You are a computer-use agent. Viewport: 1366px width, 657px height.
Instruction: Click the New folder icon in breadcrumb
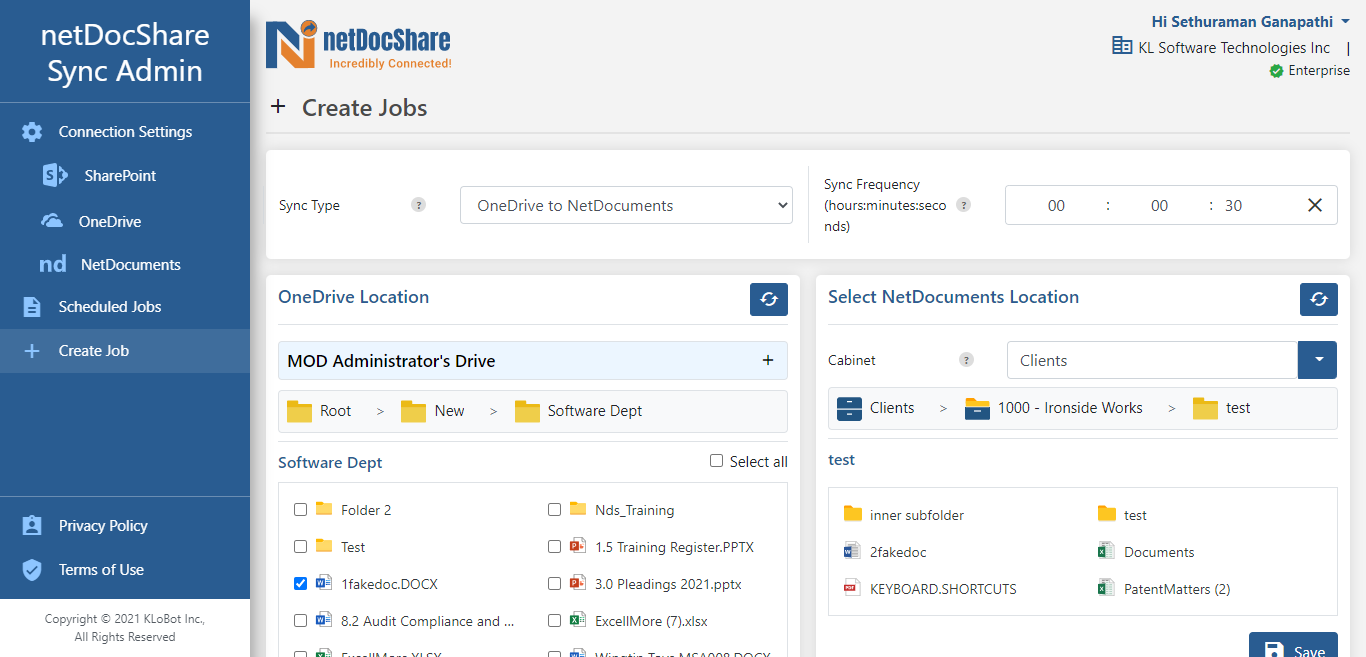[413, 411]
